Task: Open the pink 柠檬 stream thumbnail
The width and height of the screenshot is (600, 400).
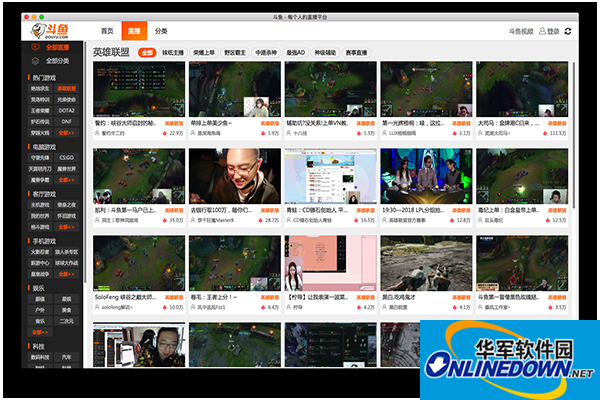Action: click(331, 263)
